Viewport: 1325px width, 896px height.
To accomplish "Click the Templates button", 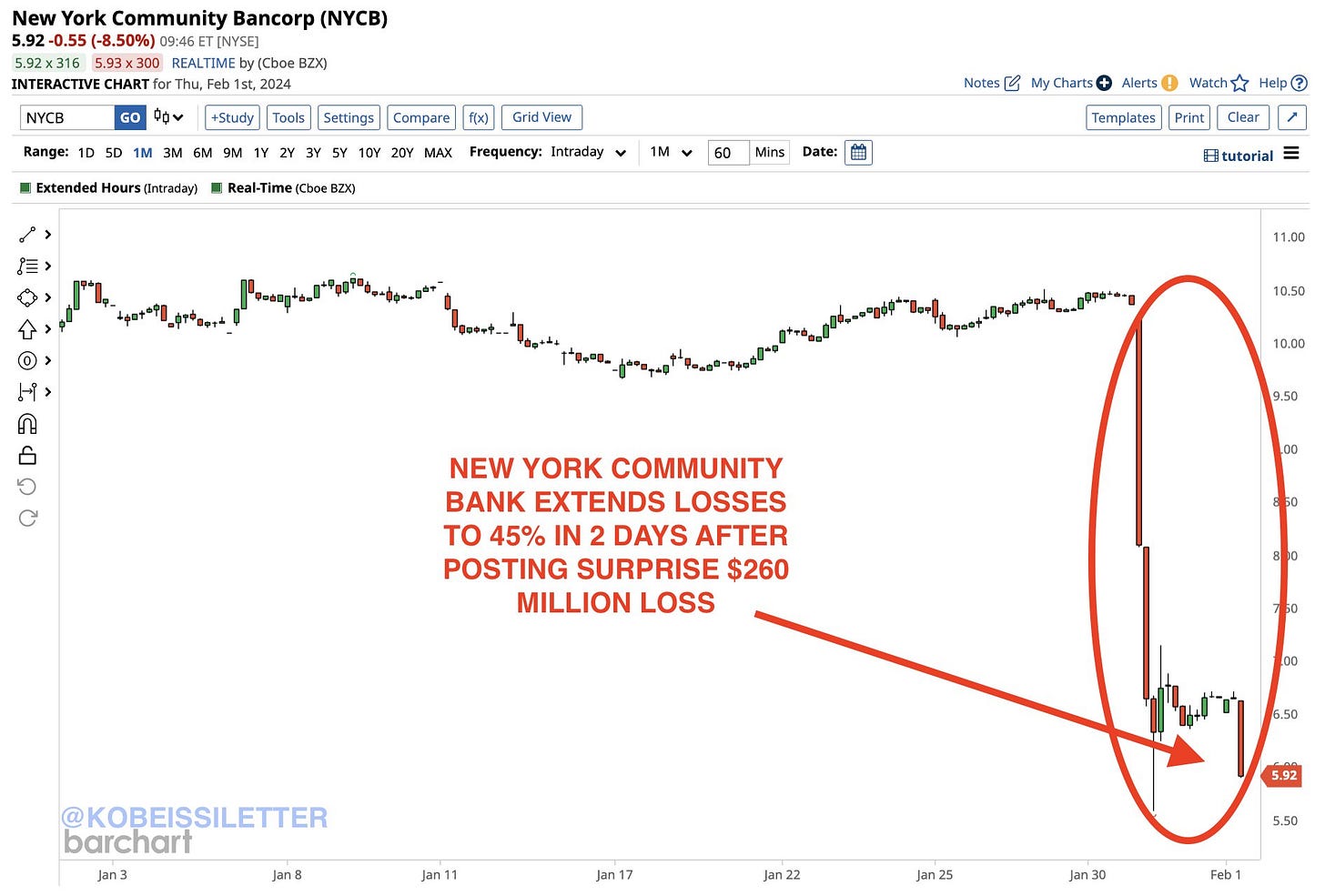I will (x=1123, y=117).
